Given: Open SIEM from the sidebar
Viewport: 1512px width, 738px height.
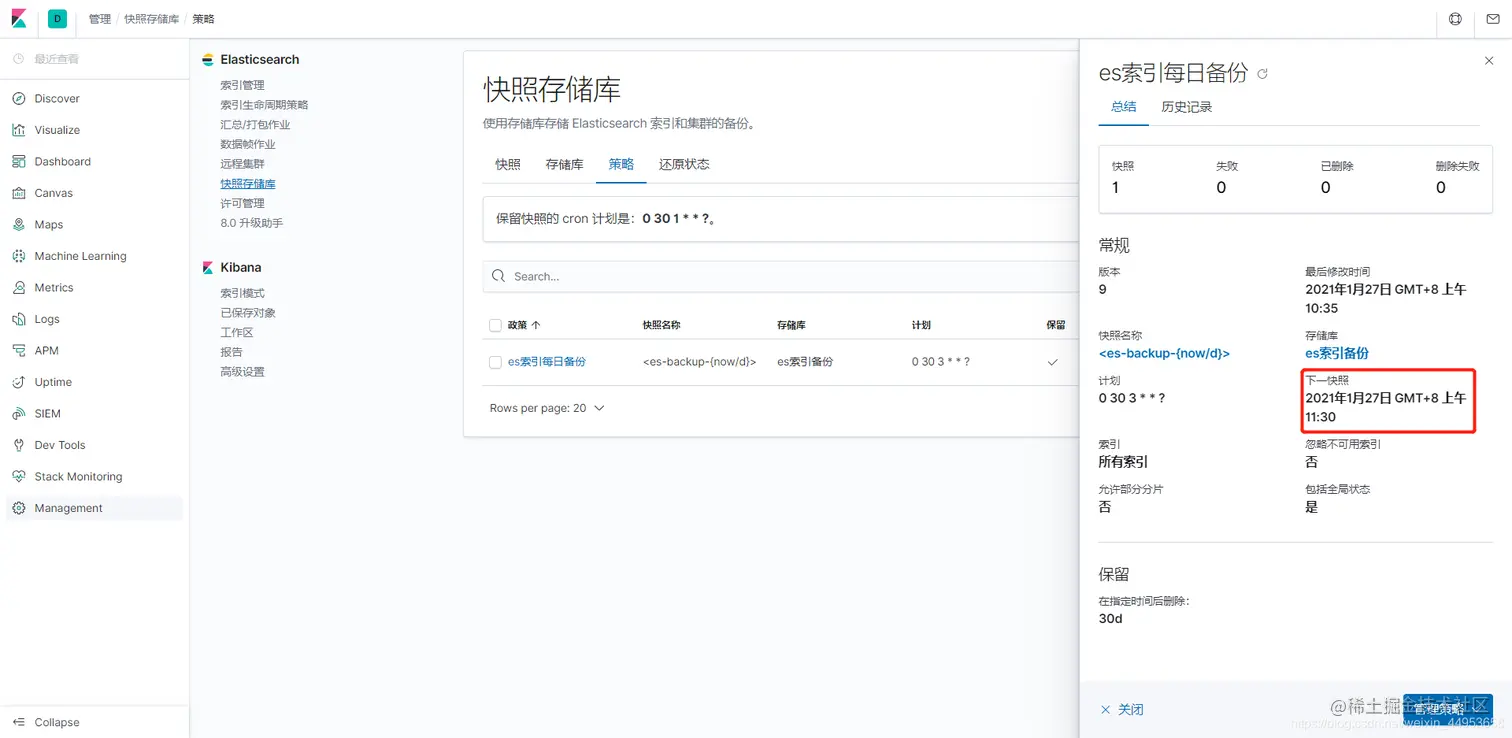Looking at the screenshot, I should pos(47,414).
